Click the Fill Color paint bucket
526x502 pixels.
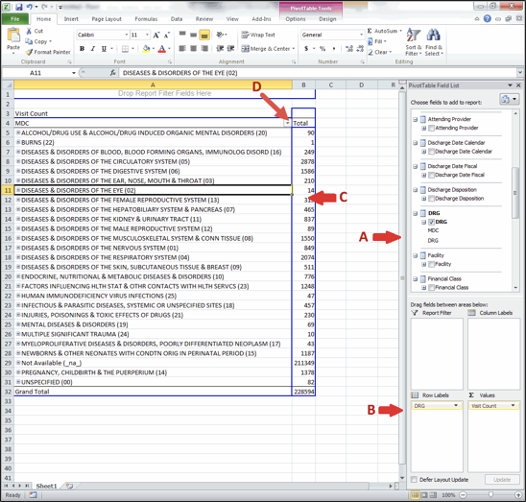tap(146, 49)
